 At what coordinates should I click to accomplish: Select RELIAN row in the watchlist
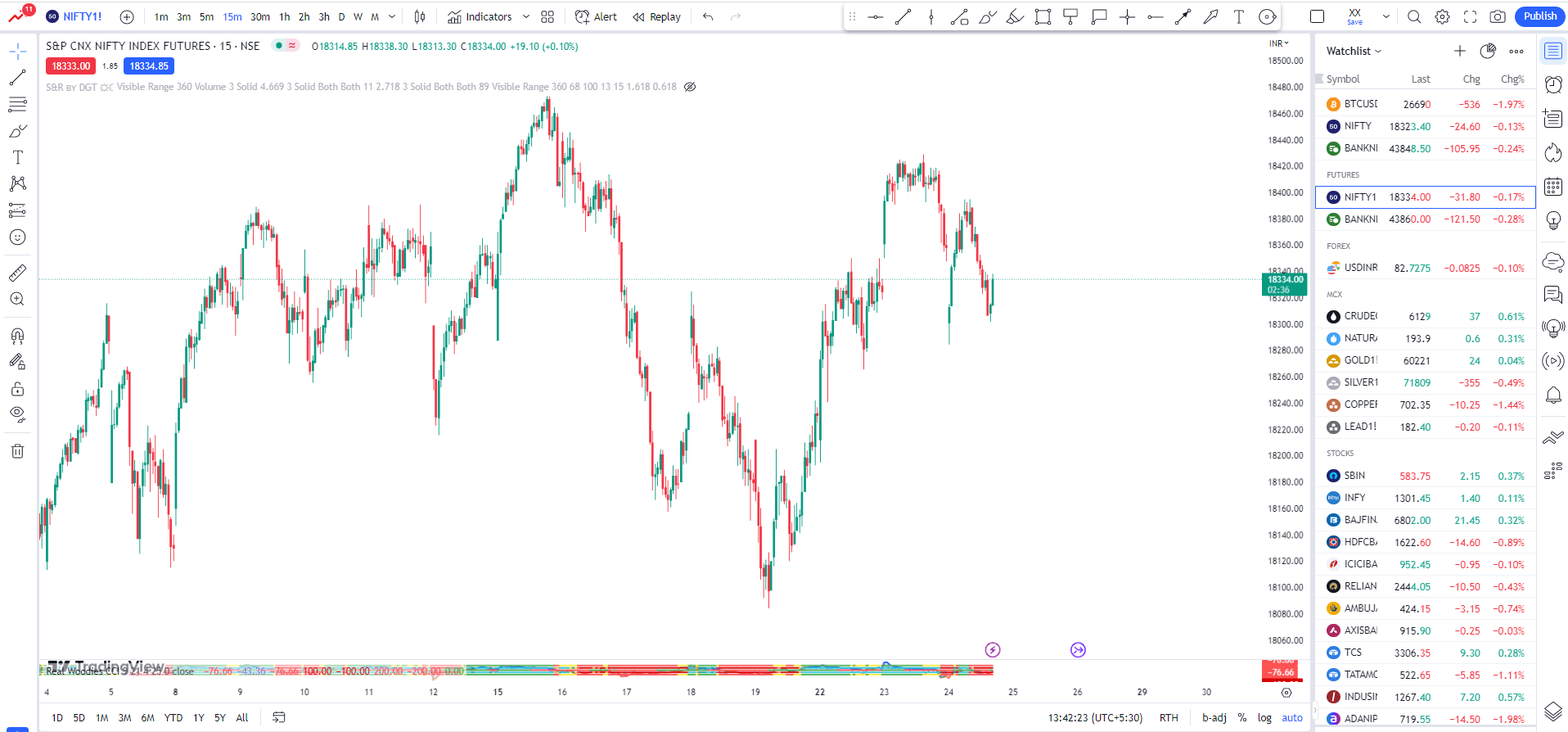1425,586
